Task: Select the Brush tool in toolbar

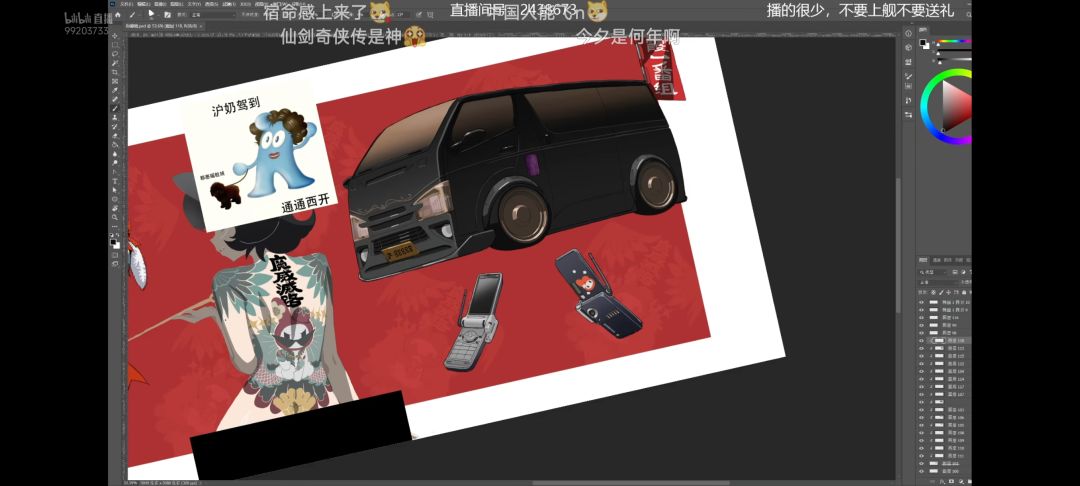Action: pos(114,108)
